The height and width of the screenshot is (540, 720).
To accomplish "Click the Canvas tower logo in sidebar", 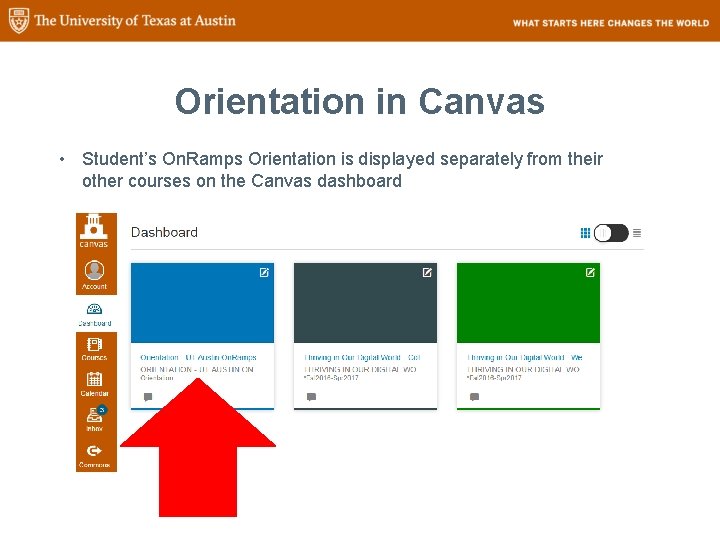I will click(94, 232).
